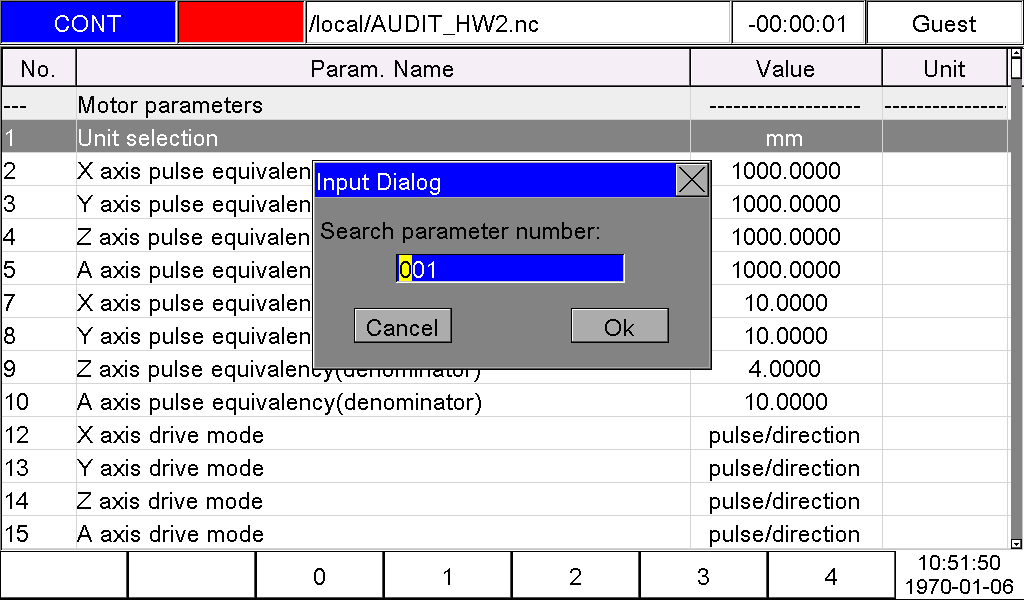The height and width of the screenshot is (600, 1024).
Task: Click the Cancel button in Input Dialog
Action: (402, 326)
